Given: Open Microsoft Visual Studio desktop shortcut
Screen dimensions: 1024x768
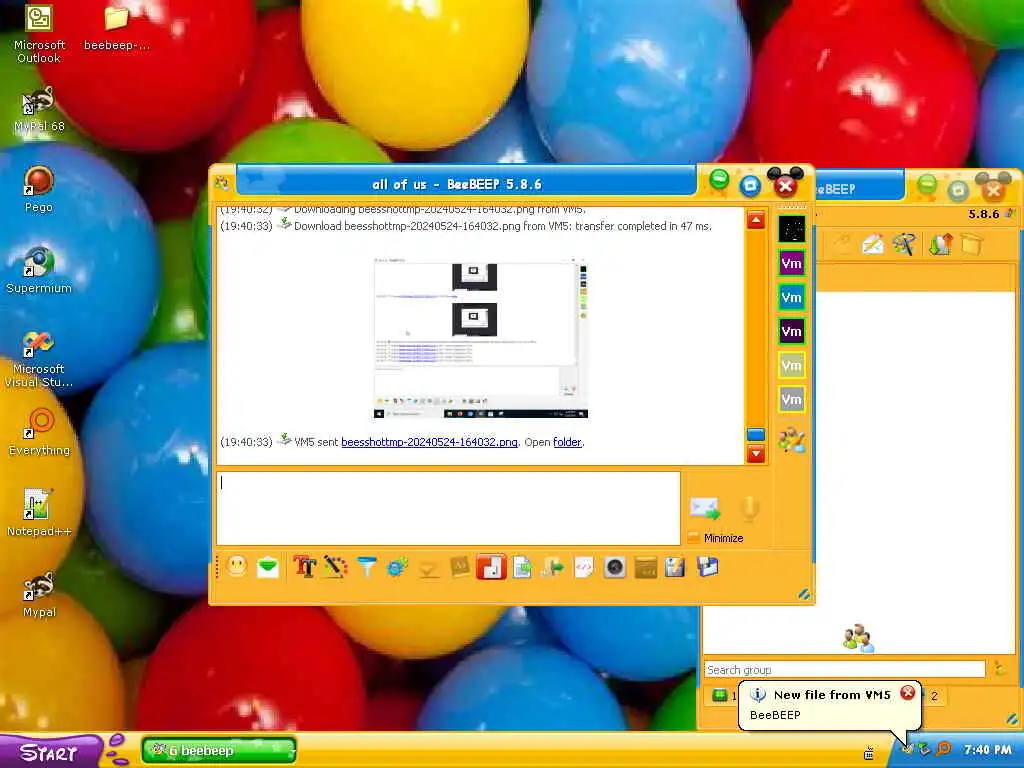Looking at the screenshot, I should click(39, 359).
